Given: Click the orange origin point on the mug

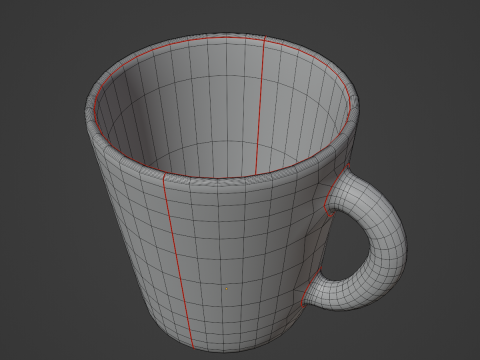Looking at the screenshot, I should [x=227, y=288].
